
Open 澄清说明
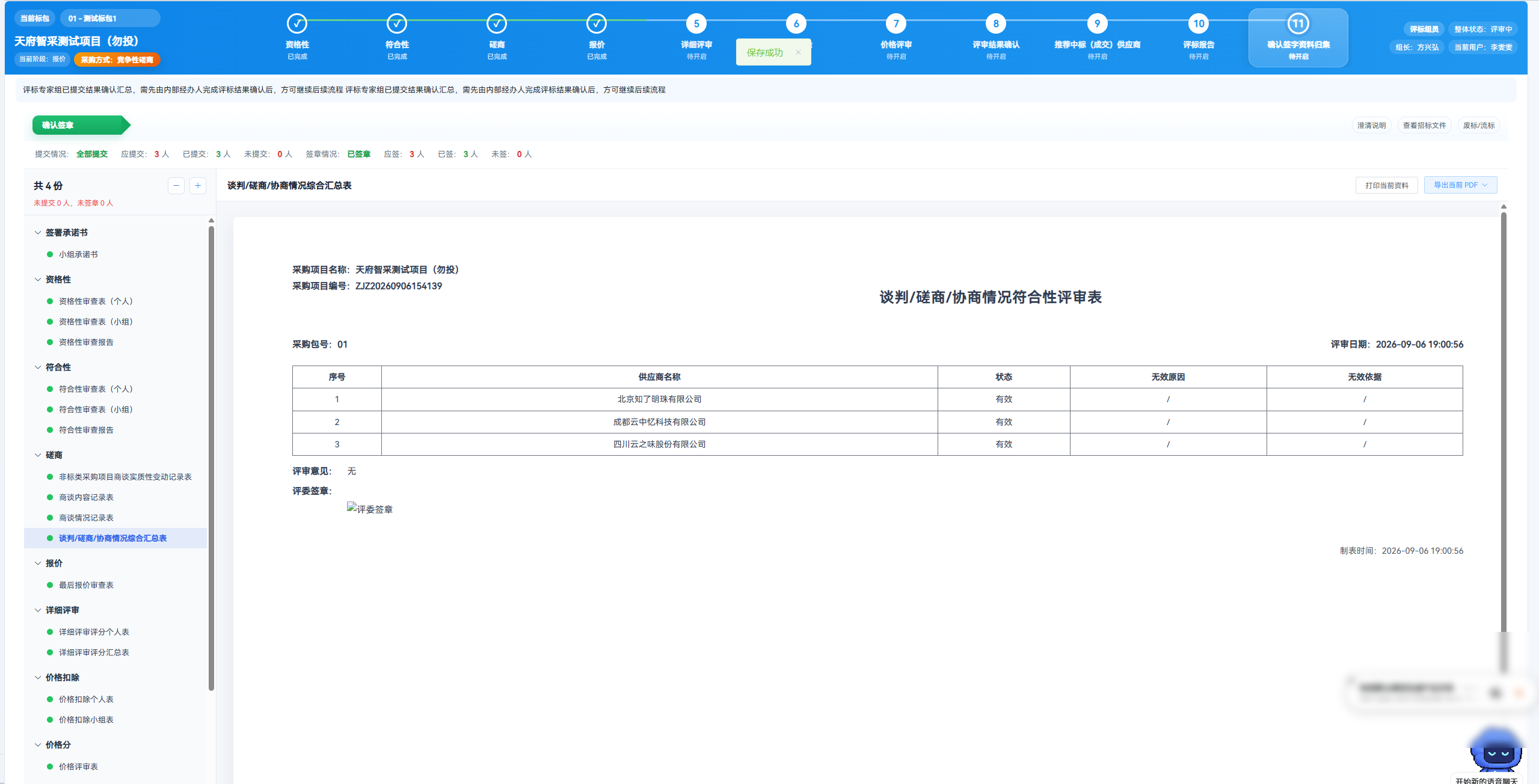click(1371, 125)
